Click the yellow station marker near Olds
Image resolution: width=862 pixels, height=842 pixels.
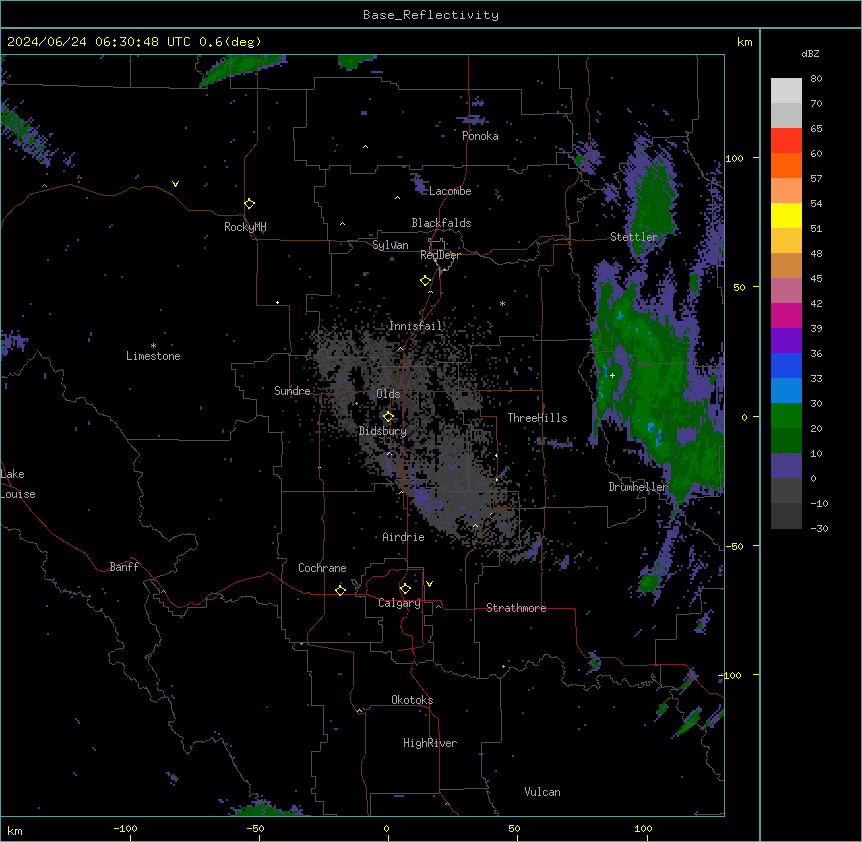tap(389, 417)
